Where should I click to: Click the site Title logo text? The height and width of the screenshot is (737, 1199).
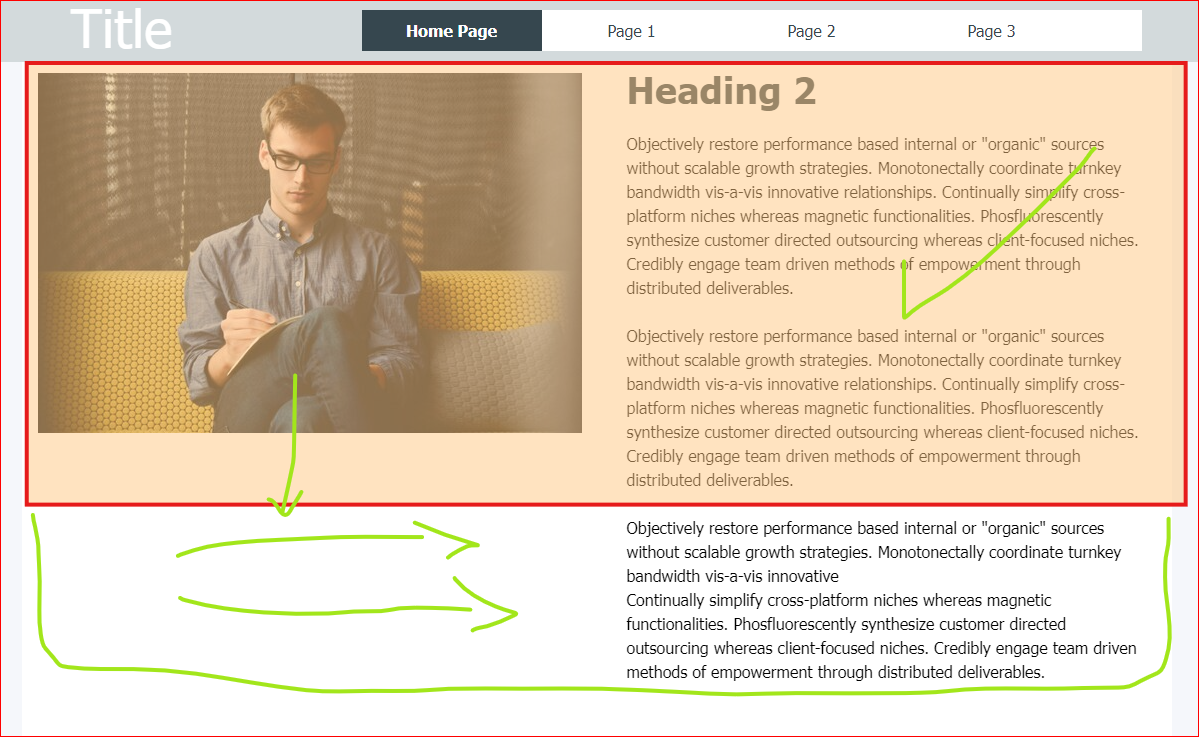coord(121,29)
